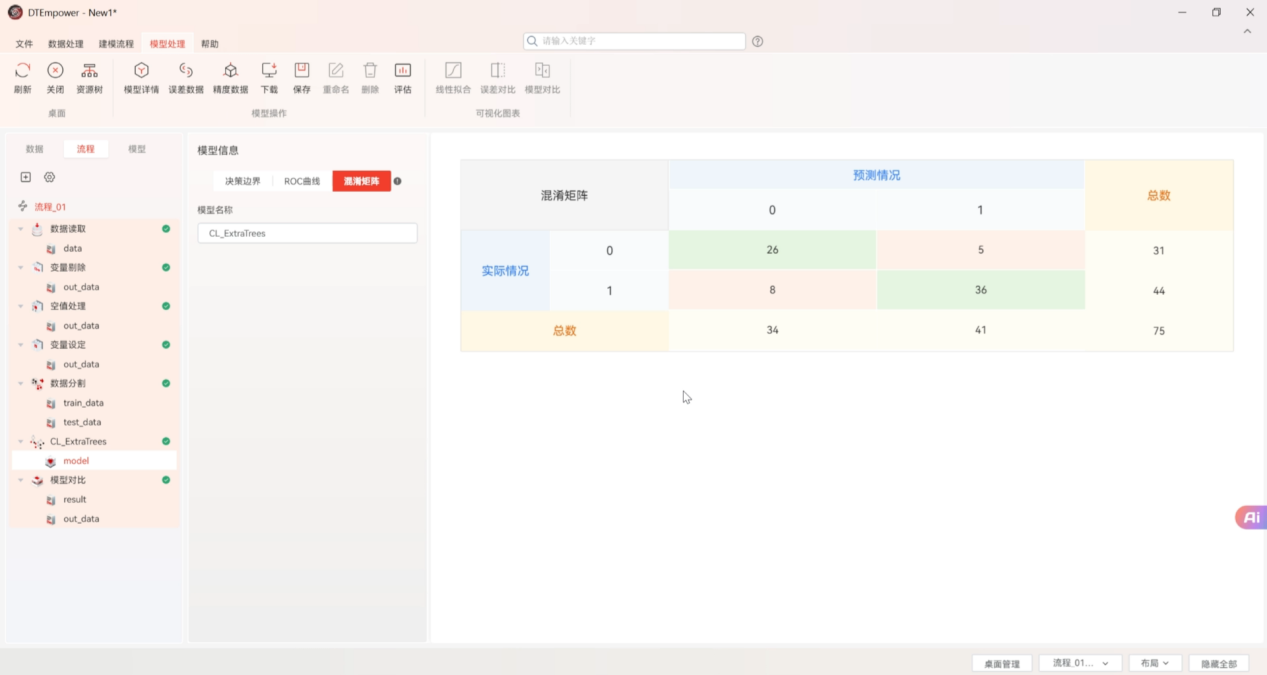1267x675 pixels.
Task: Open the 布局 layout dropdown
Action: [1154, 663]
